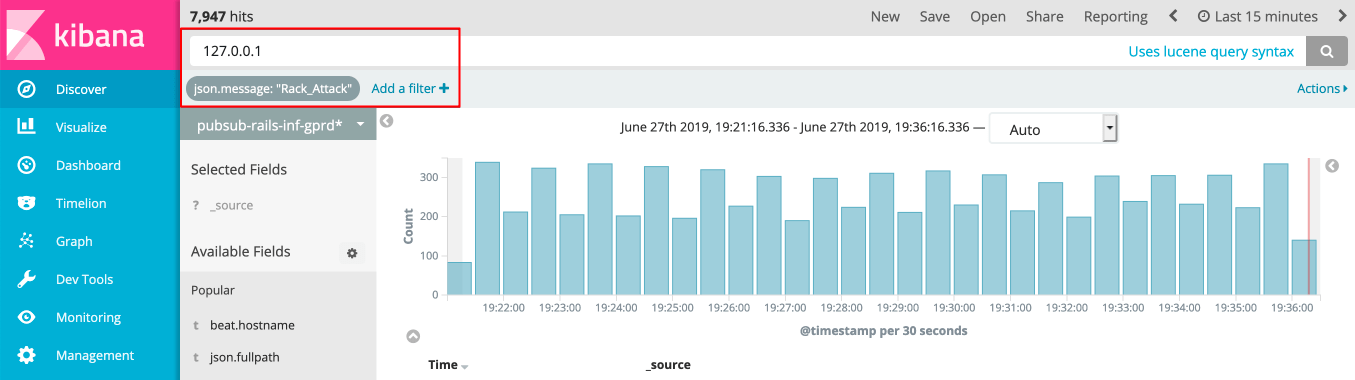Open the Management gear icon

[x=27, y=355]
